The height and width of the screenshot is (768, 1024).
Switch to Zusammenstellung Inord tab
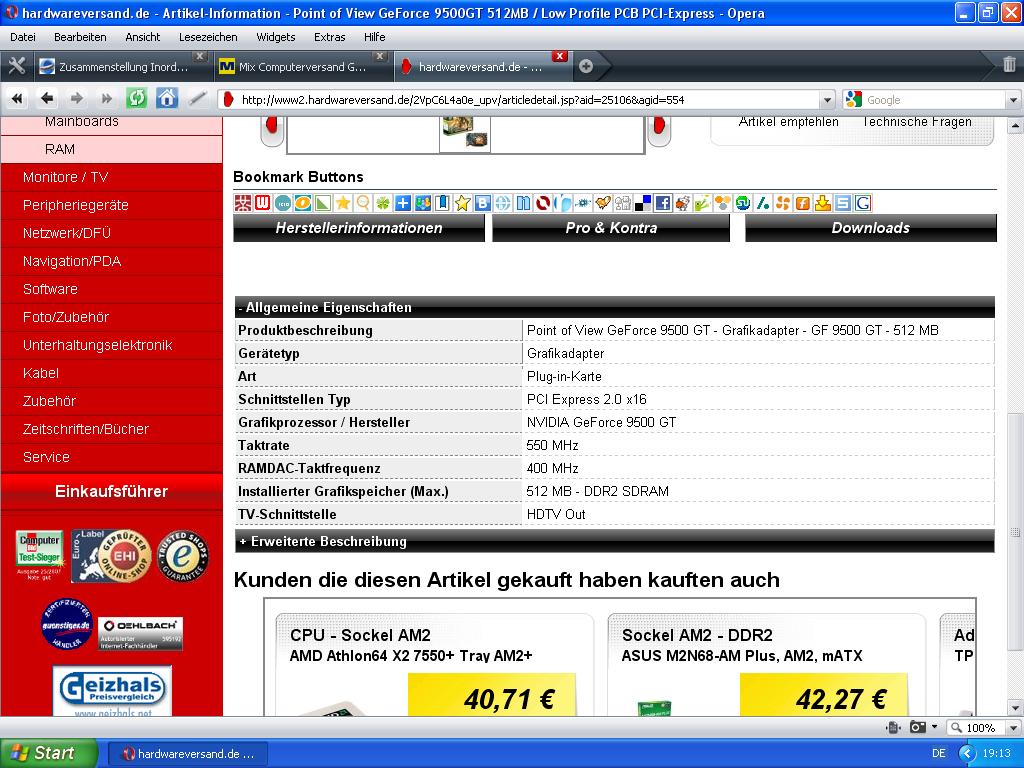coord(123,67)
